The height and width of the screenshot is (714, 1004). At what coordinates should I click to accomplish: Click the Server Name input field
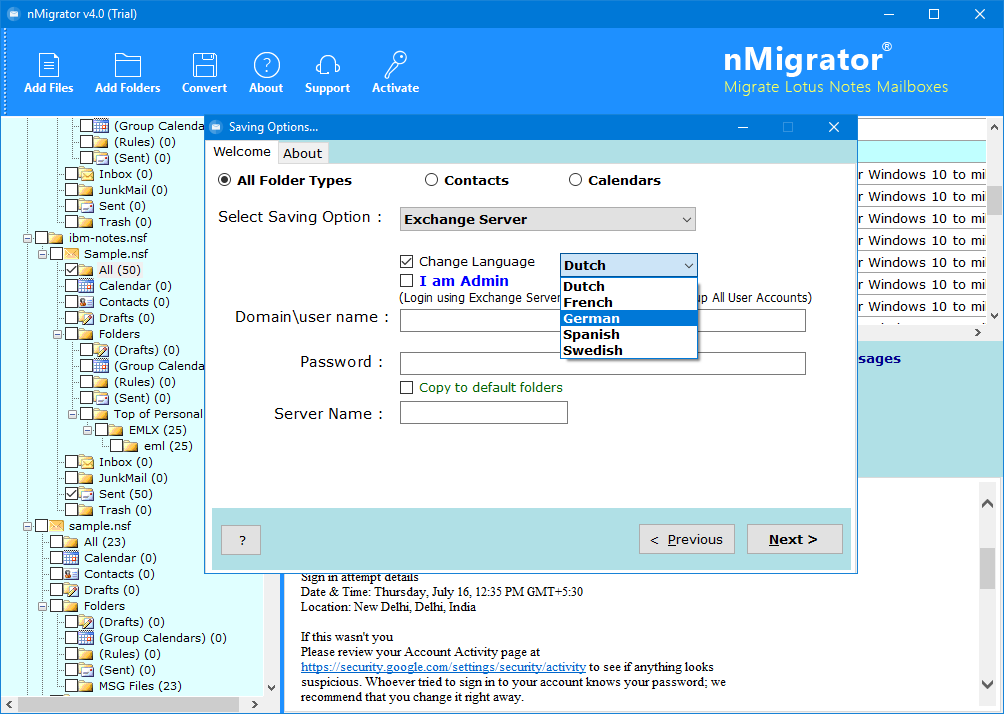483,412
